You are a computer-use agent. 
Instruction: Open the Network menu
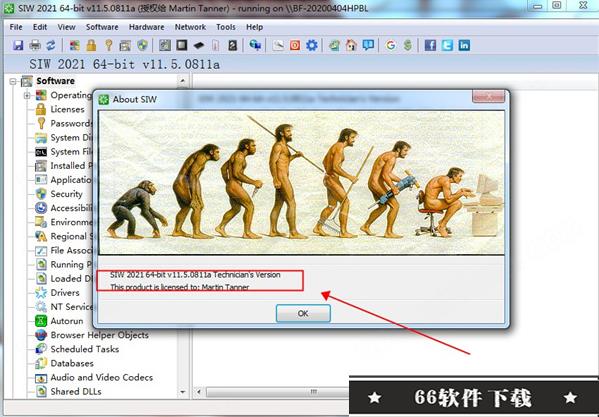click(190, 27)
